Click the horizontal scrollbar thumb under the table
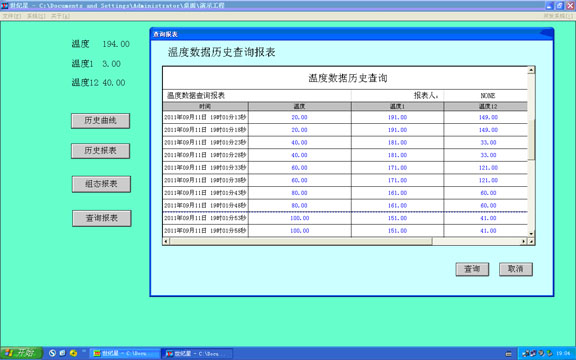This screenshot has height=360, width=576. click(300, 241)
